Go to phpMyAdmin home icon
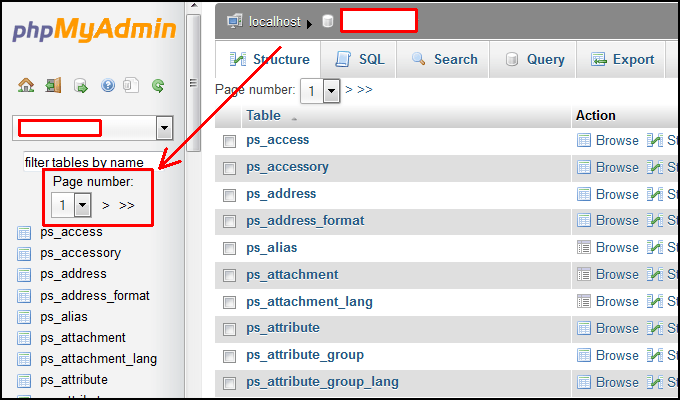This screenshot has height=400, width=680. (26, 85)
